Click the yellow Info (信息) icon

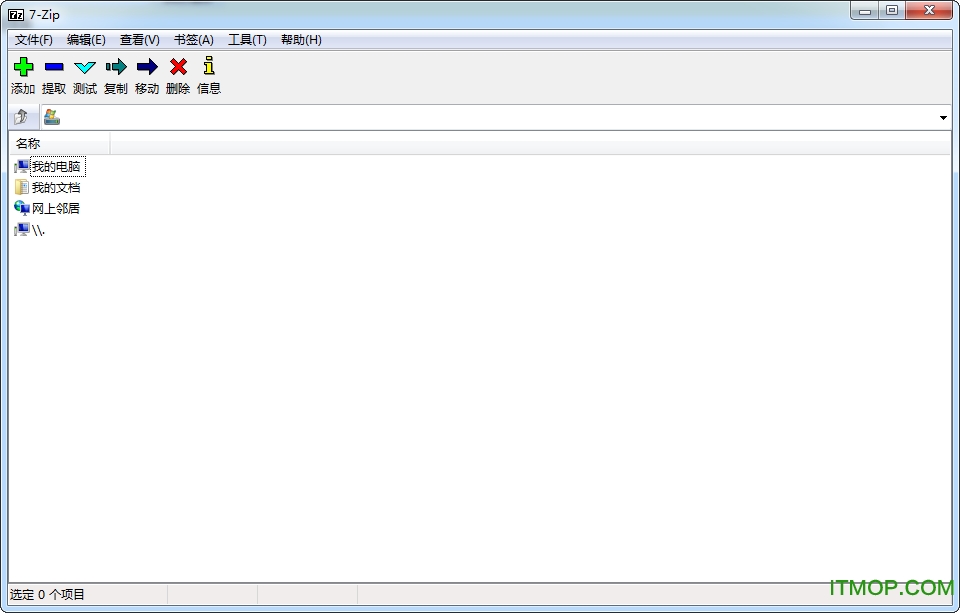pyautogui.click(x=209, y=67)
